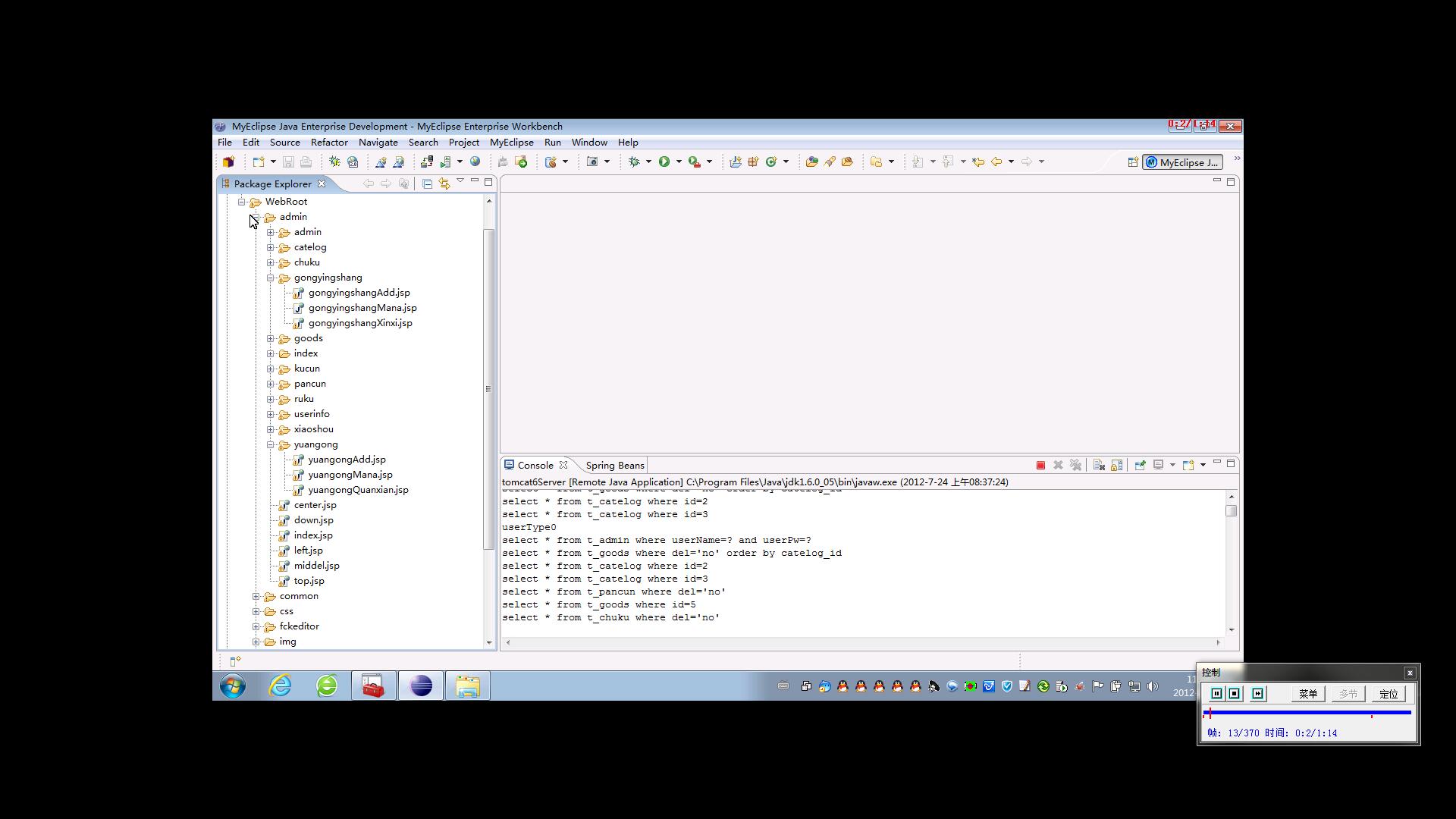Click the camera snapshot icon

(x=593, y=162)
